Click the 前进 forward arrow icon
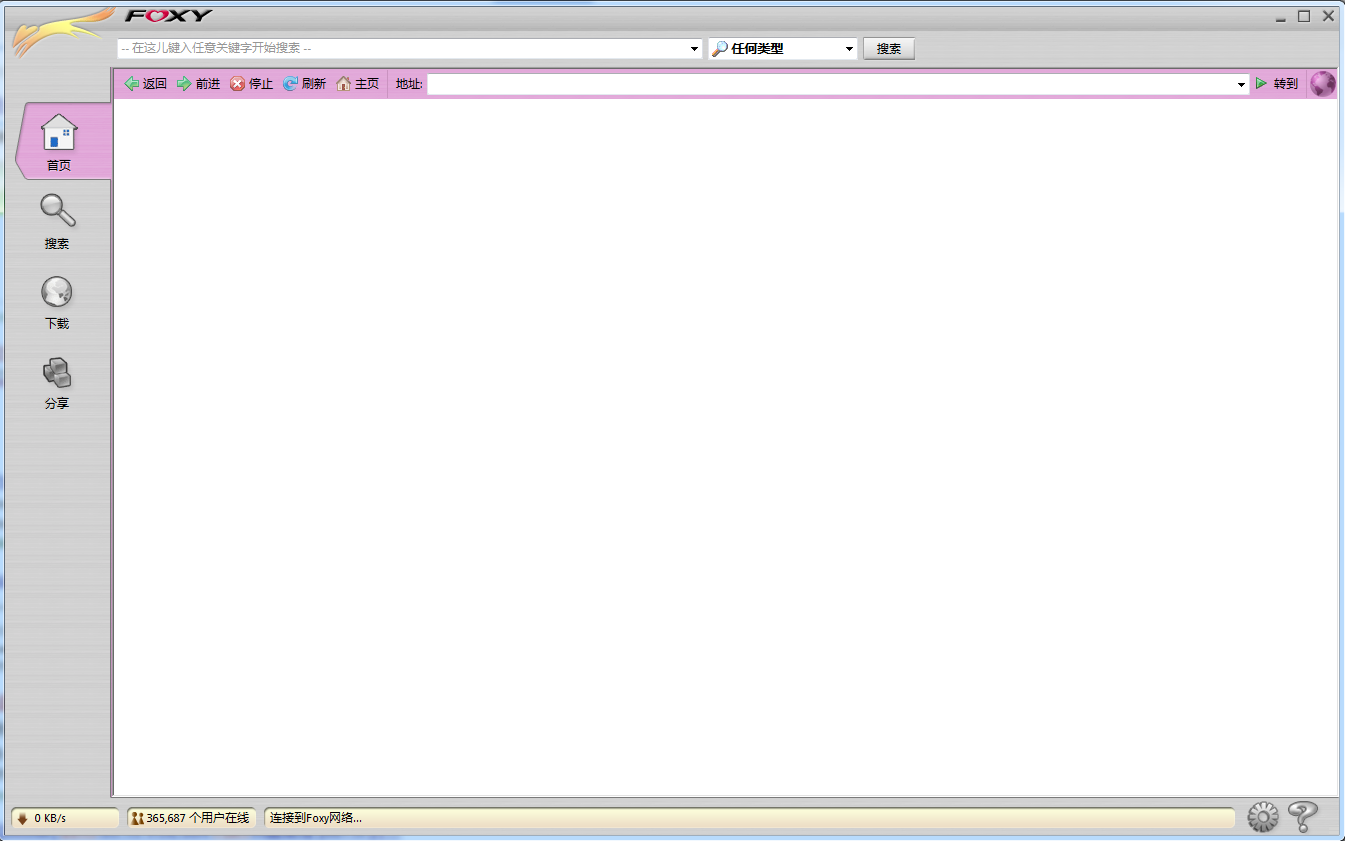The height and width of the screenshot is (841, 1345). click(184, 84)
